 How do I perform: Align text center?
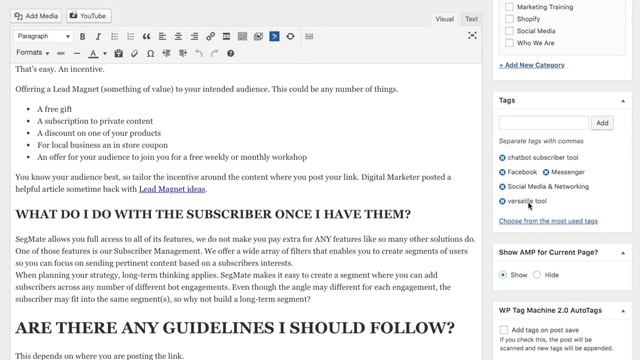(x=178, y=36)
